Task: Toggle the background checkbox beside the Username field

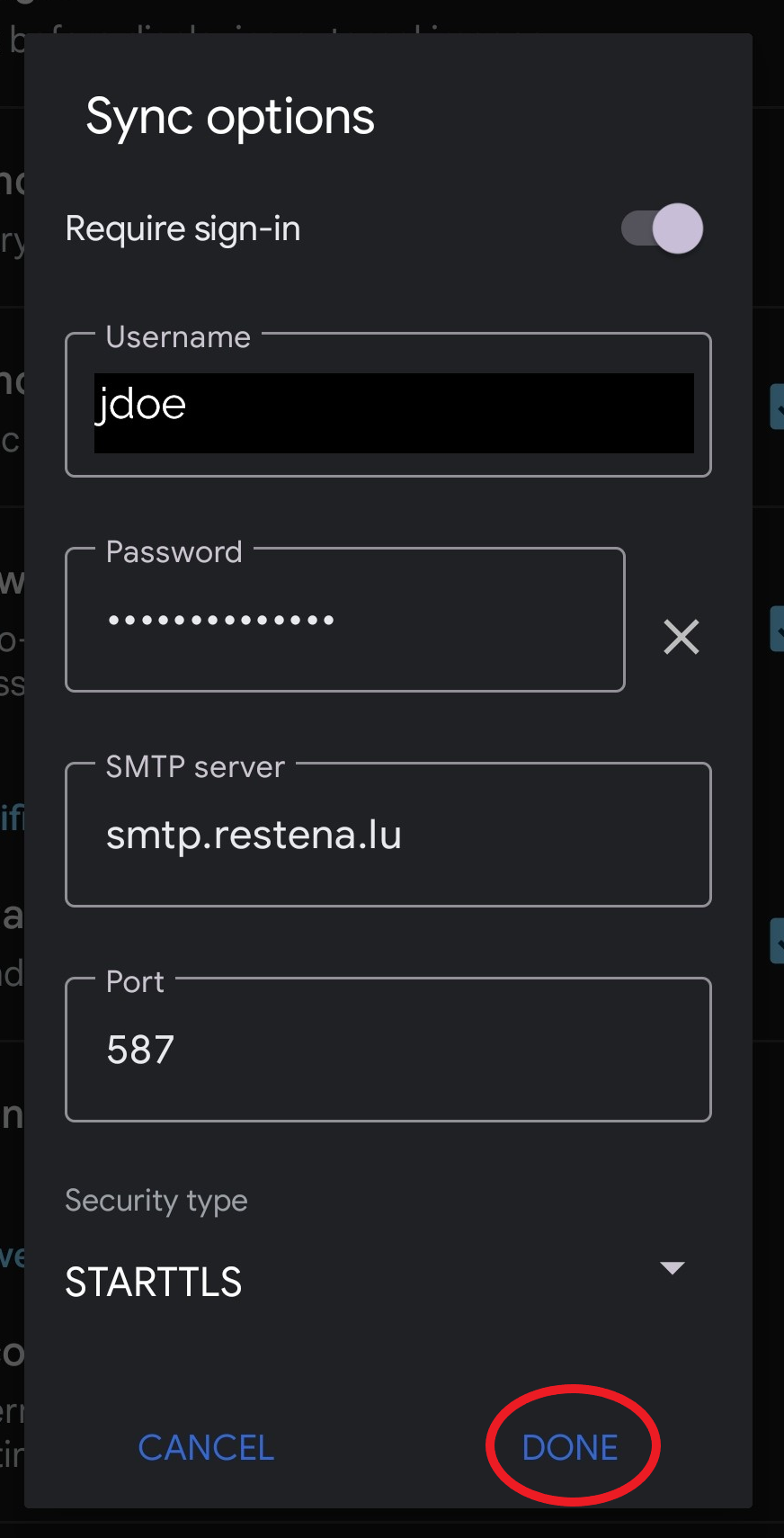Action: (x=777, y=407)
